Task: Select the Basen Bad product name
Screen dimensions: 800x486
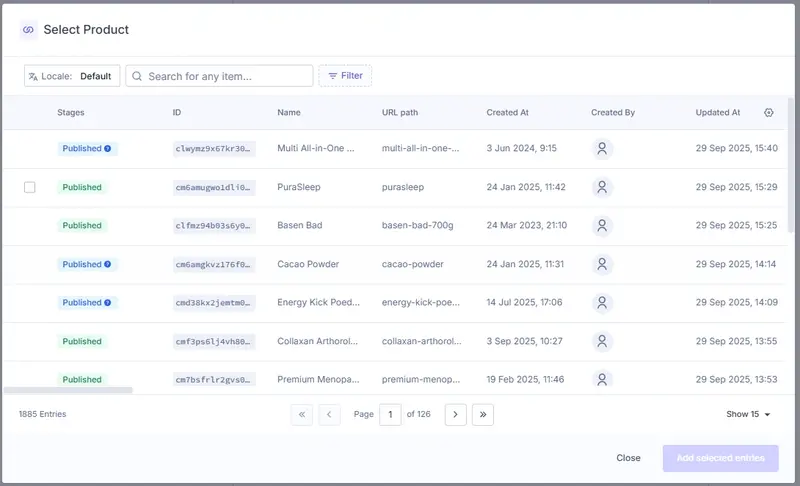Action: 299,225
